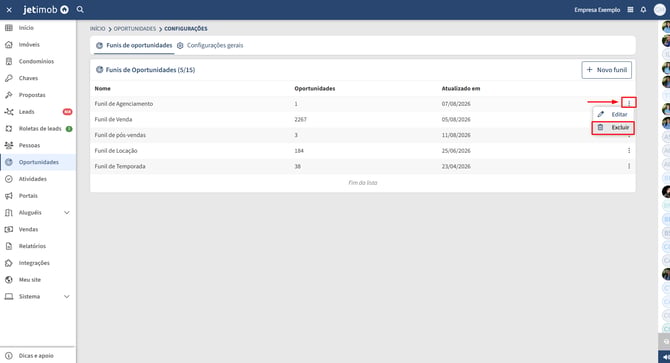The height and width of the screenshot is (363, 670).
Task: Click the Aluguéis door icon
Action: tap(9, 212)
